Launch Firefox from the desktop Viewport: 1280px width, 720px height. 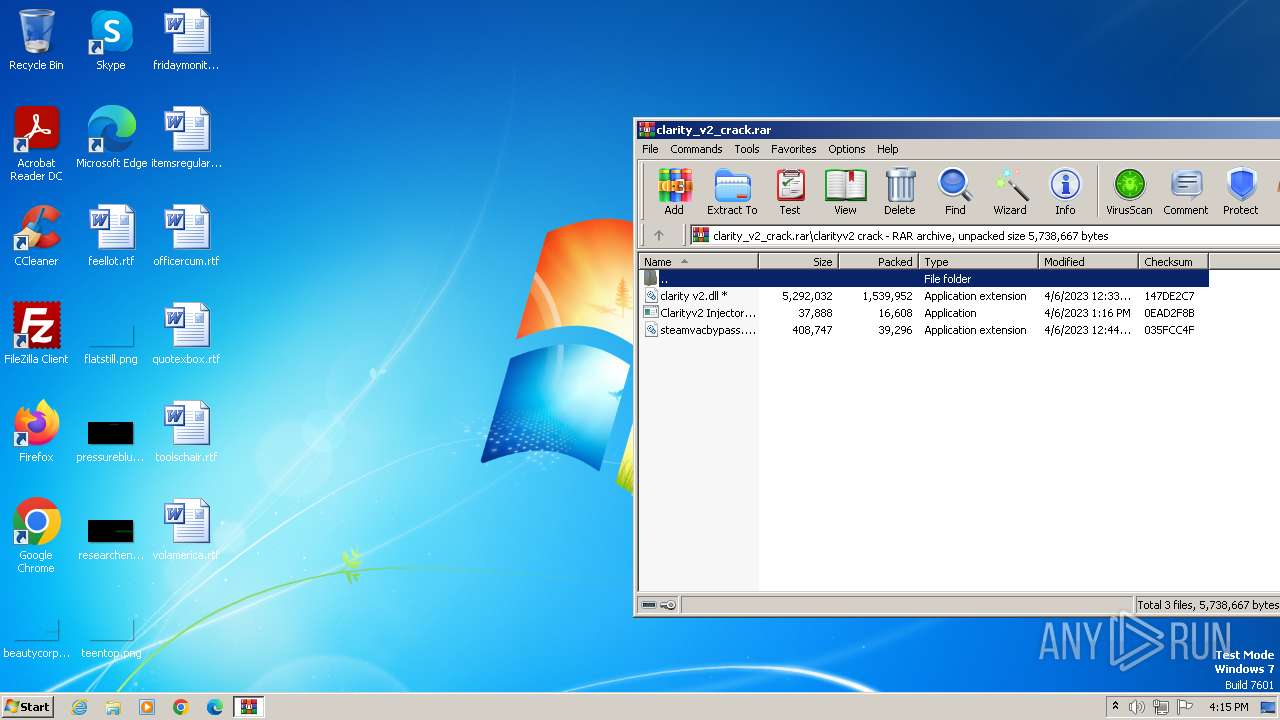[36, 432]
